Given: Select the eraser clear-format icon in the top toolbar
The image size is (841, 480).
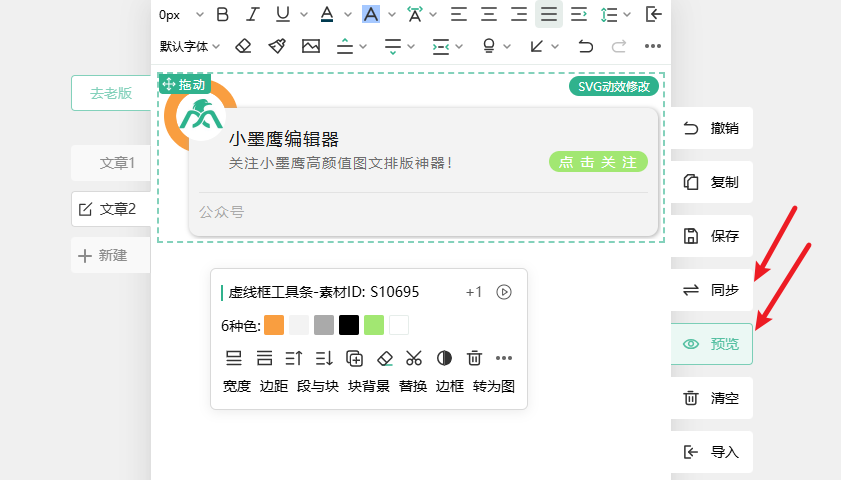Looking at the screenshot, I should tap(243, 46).
